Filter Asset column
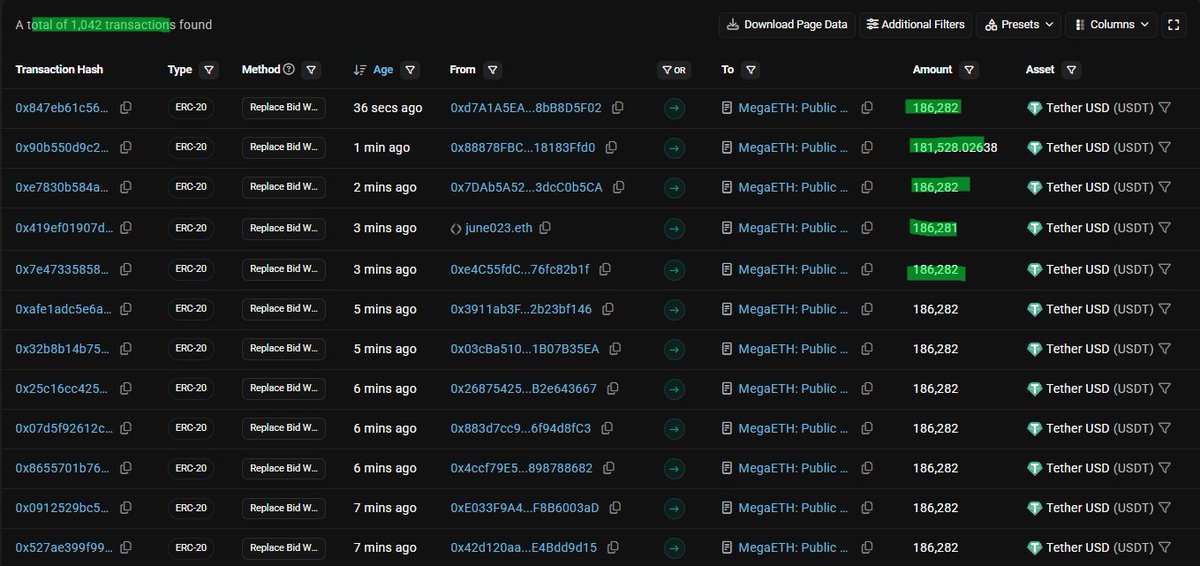This screenshot has height=566, width=1200. click(1071, 70)
